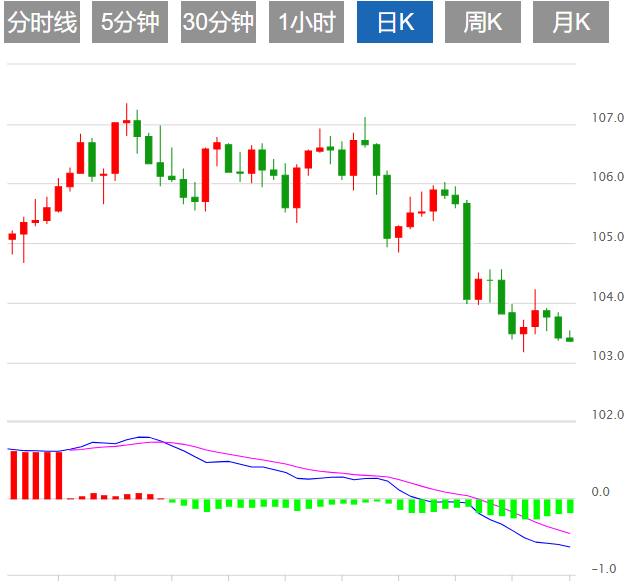Select the 5分钟 chart tab
This screenshot has height=581, width=636.
pyautogui.click(x=129, y=22)
